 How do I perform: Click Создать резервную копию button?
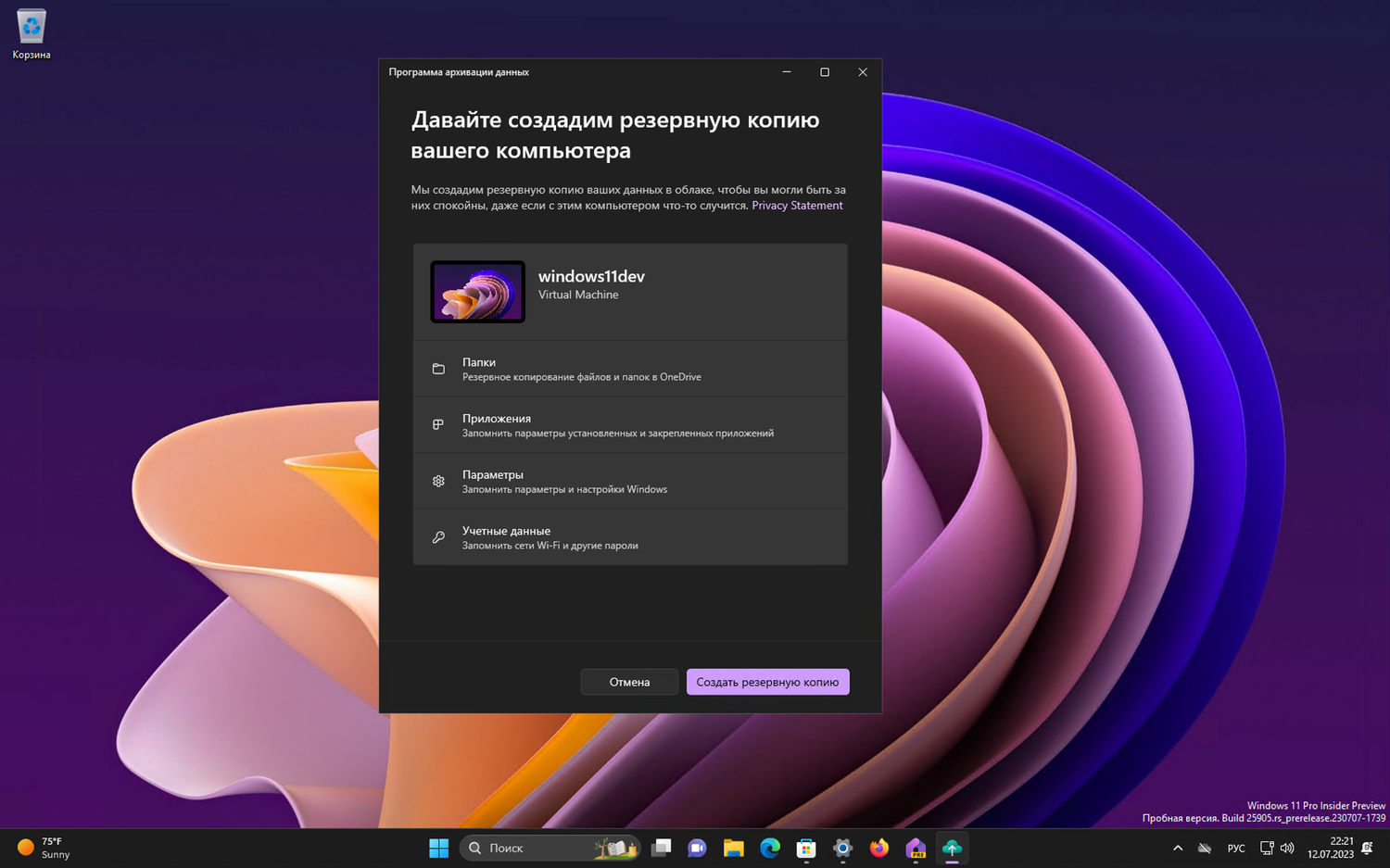(x=767, y=682)
